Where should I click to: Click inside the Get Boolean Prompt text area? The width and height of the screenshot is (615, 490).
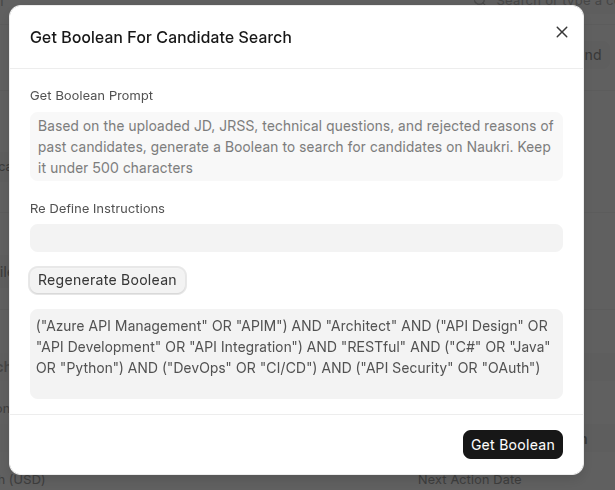click(296, 147)
